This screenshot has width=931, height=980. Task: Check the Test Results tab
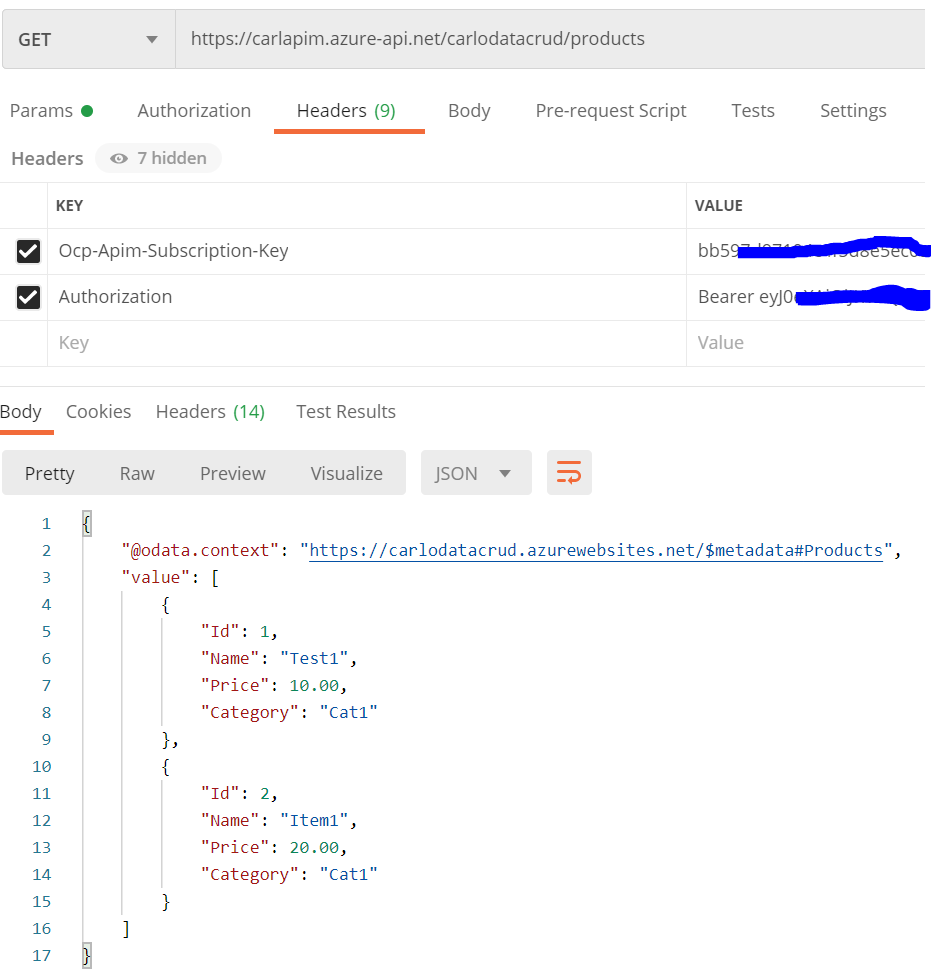tap(345, 411)
